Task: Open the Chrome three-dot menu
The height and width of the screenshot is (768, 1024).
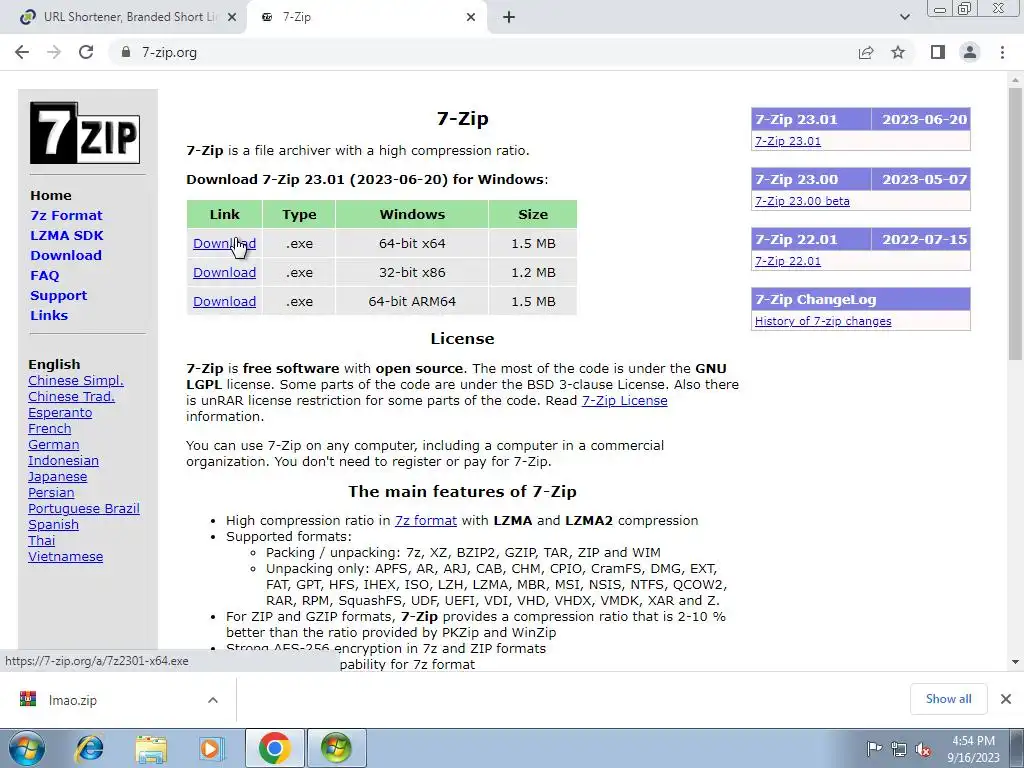Action: coord(1002,52)
